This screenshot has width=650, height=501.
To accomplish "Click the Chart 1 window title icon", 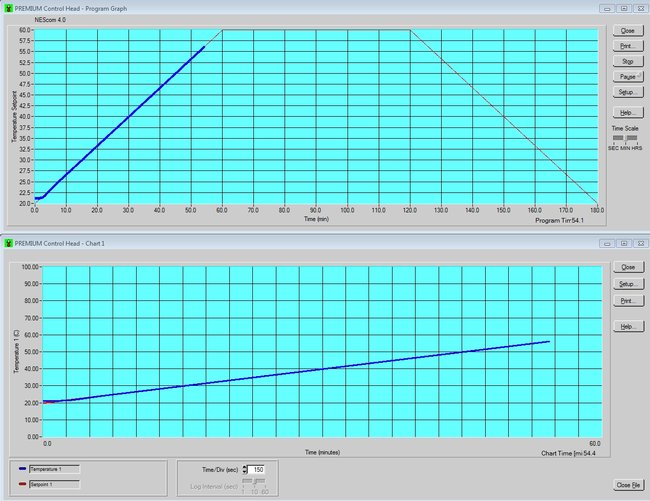I will pos(8,242).
